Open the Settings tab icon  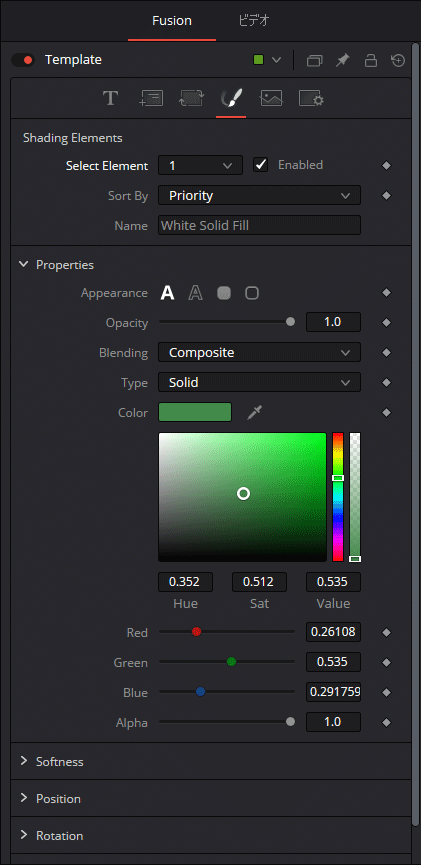pyautogui.click(x=311, y=99)
